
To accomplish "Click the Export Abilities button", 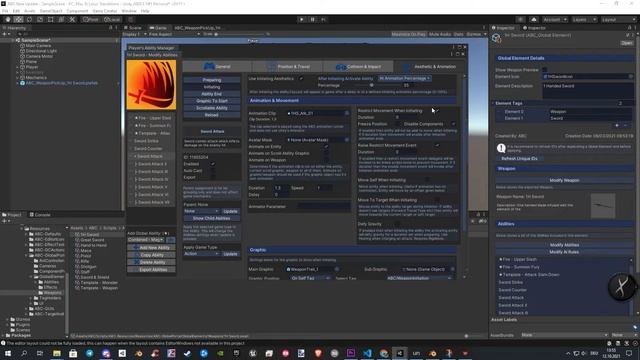I will (x=151, y=270).
